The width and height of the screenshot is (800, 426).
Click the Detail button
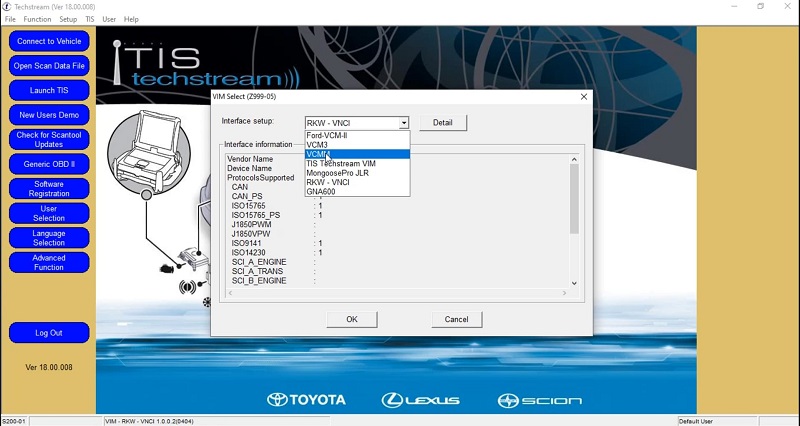click(443, 122)
